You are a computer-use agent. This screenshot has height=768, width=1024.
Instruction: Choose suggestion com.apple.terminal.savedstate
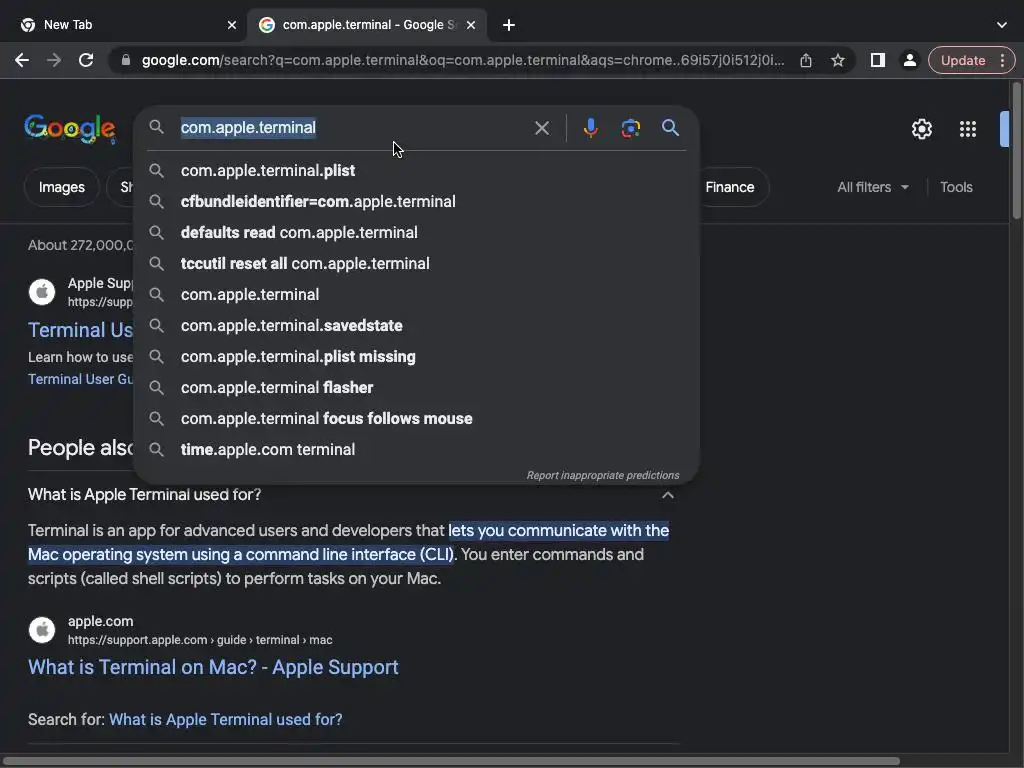416,325
